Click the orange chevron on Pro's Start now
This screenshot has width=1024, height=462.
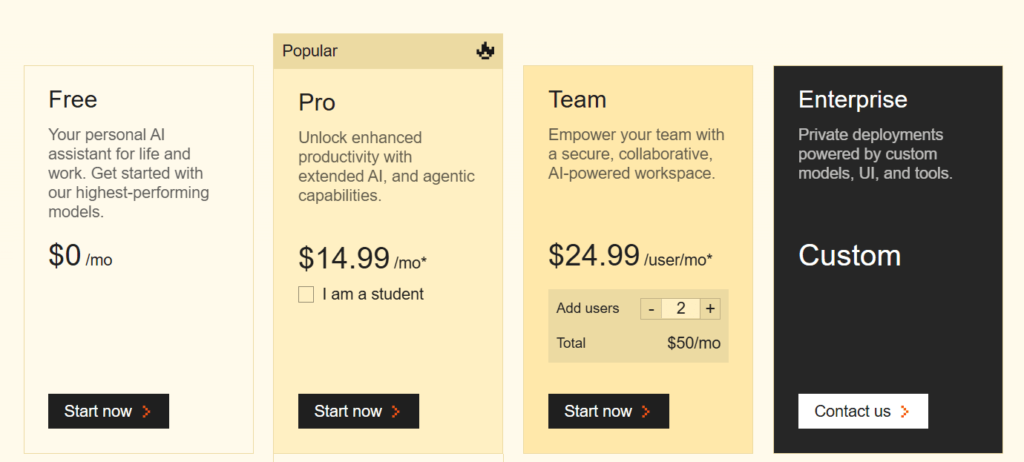396,411
